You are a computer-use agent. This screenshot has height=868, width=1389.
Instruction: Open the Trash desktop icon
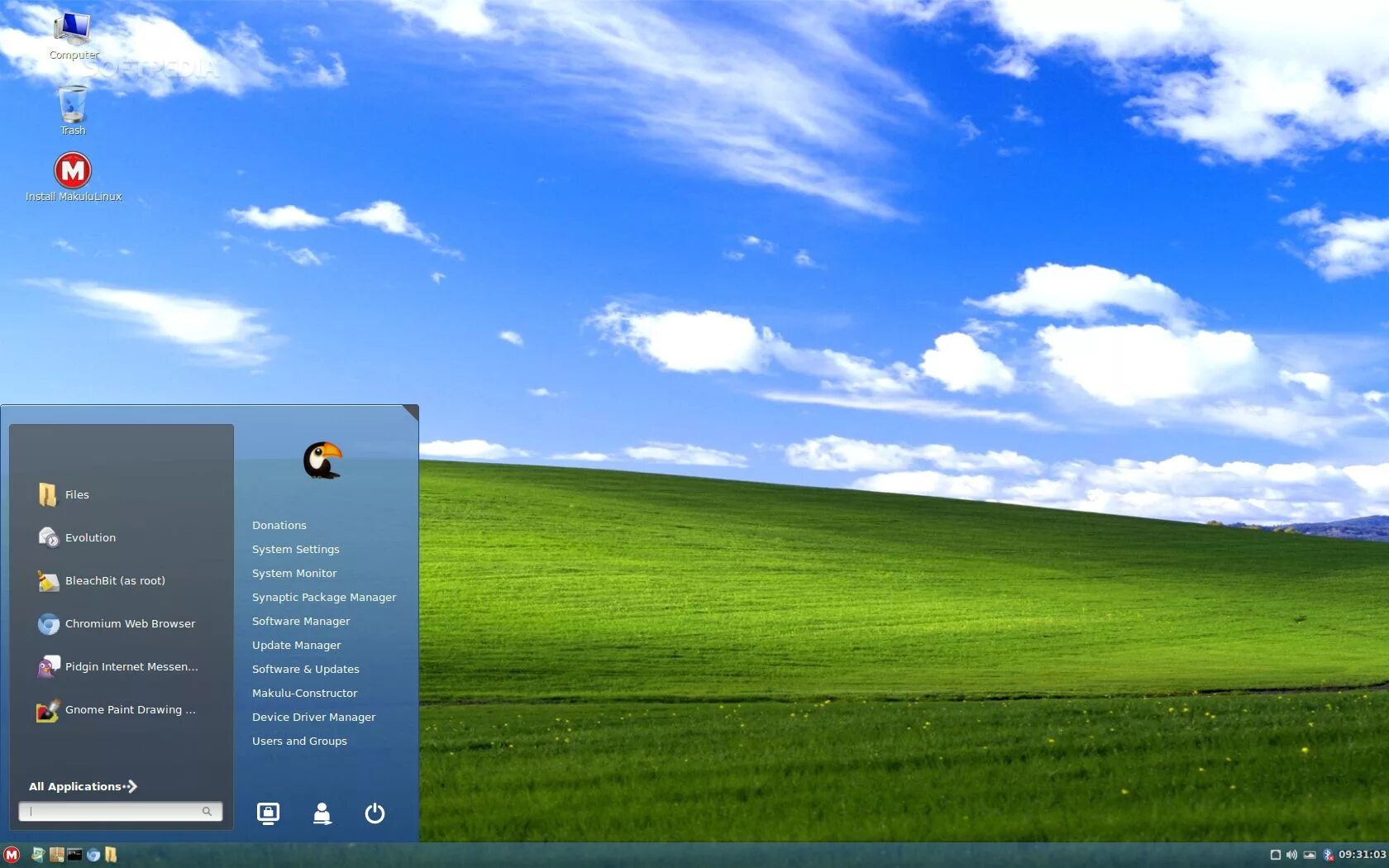(x=73, y=110)
